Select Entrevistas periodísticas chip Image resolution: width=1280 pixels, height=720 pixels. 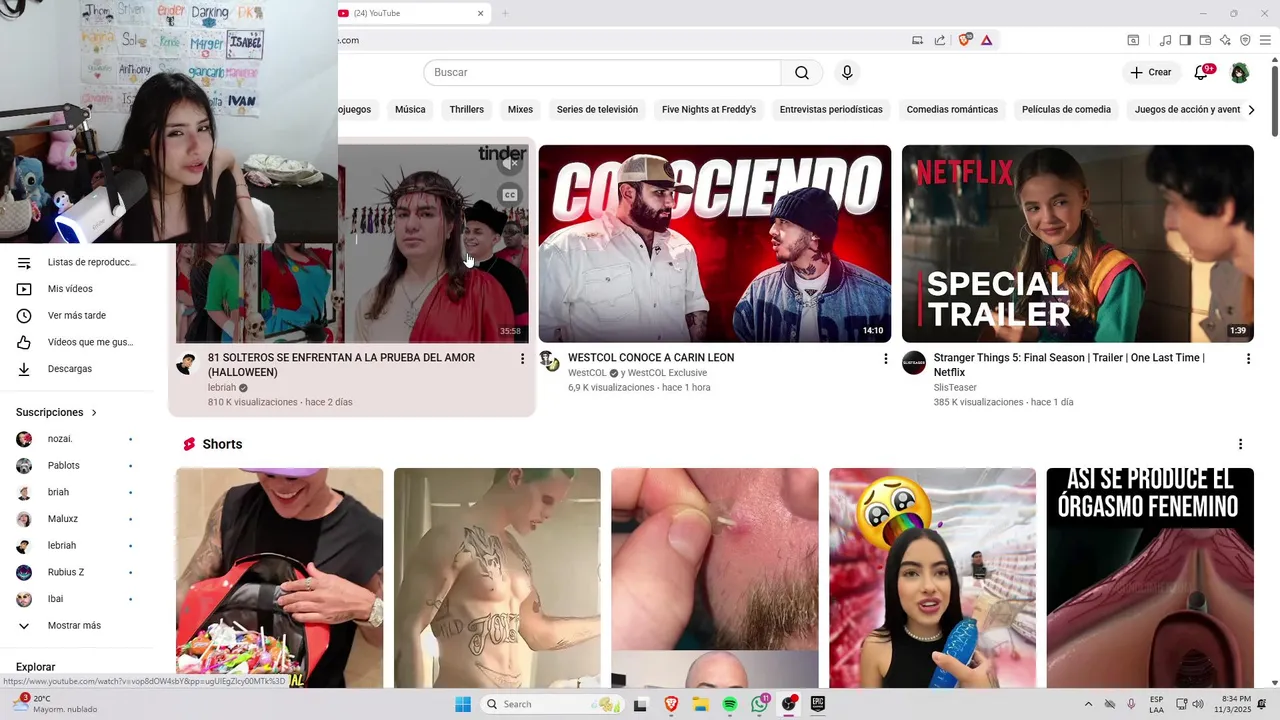[x=831, y=109]
